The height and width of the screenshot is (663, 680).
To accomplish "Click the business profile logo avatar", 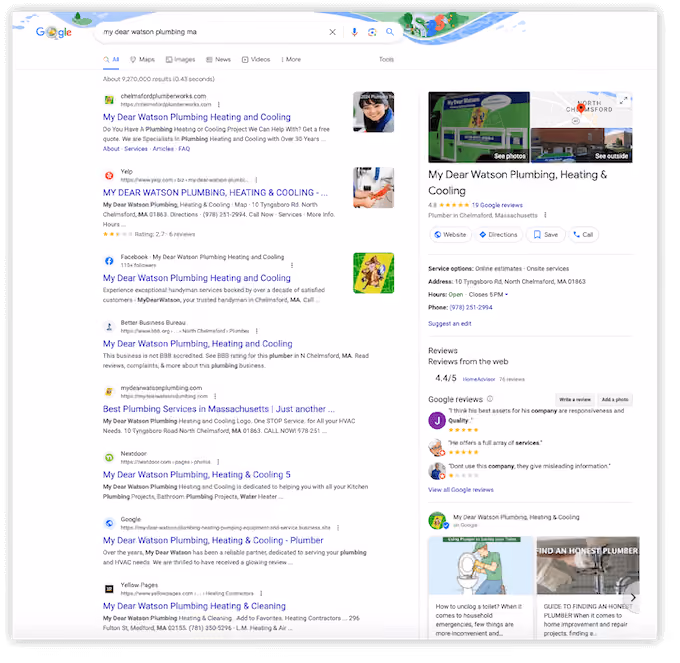I will 437,521.
